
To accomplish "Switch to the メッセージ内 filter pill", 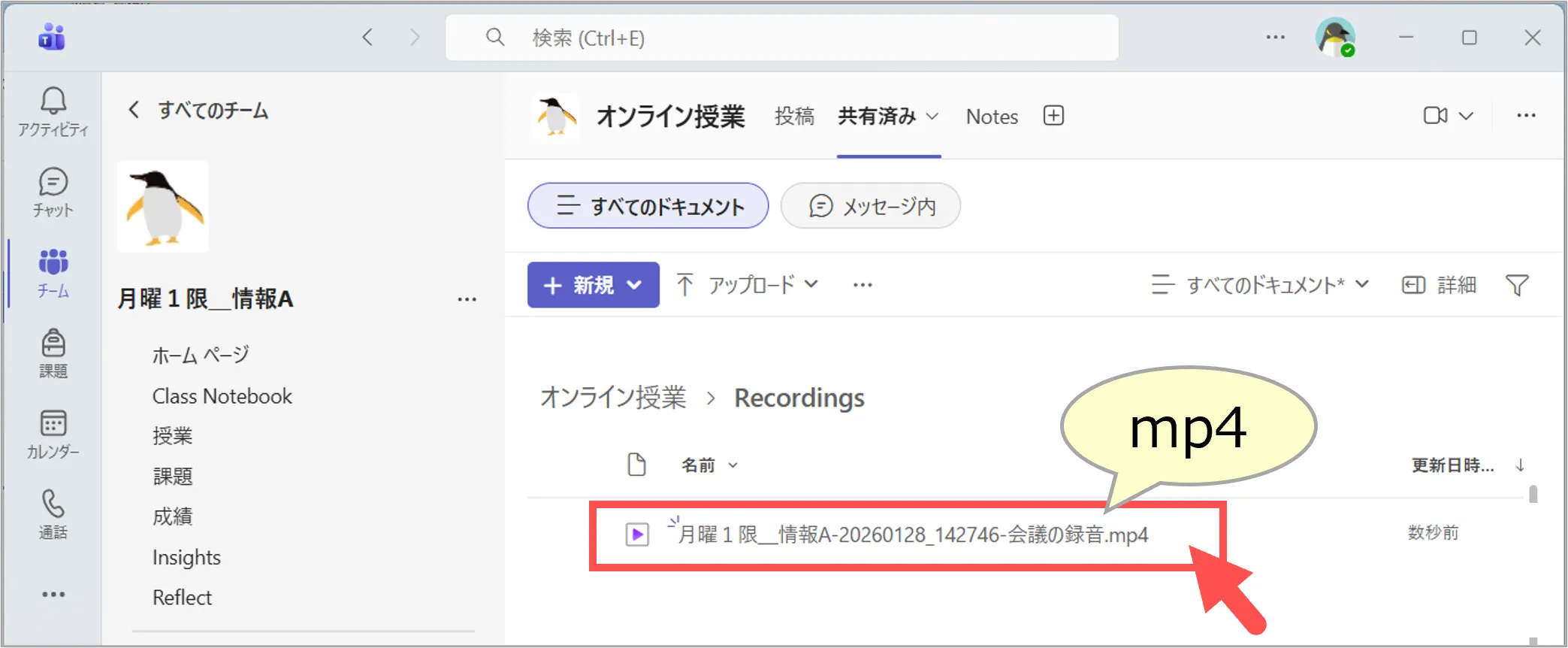I will pos(870,205).
